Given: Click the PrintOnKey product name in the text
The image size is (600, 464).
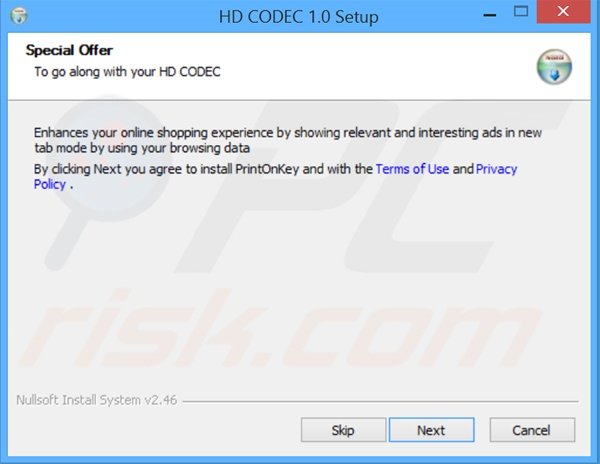Looking at the screenshot, I should (267, 169).
